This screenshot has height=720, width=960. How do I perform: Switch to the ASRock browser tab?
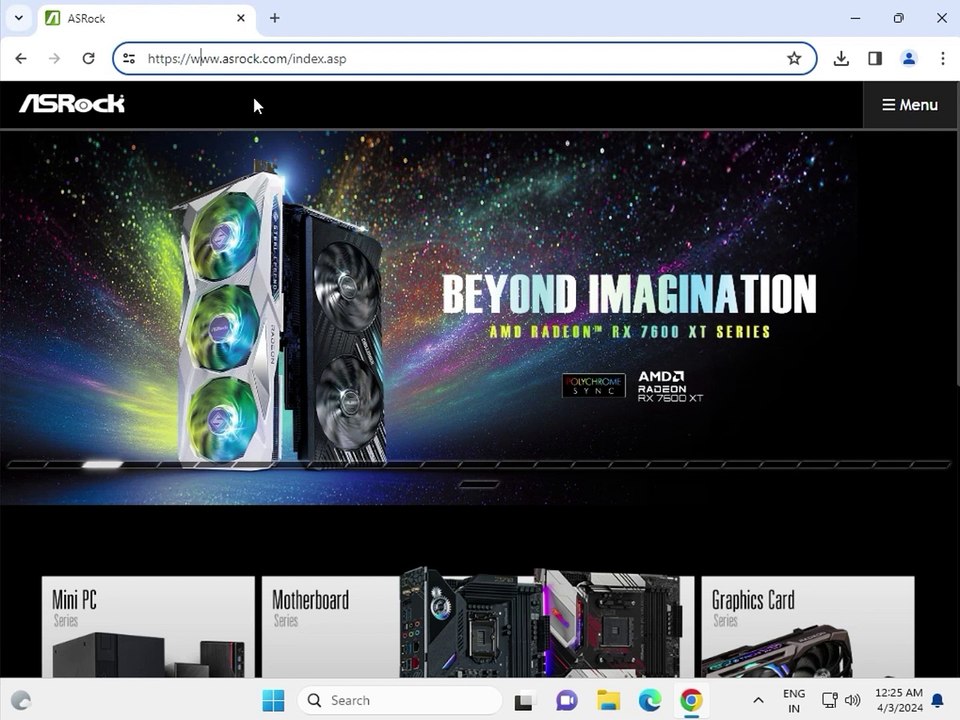[147, 18]
